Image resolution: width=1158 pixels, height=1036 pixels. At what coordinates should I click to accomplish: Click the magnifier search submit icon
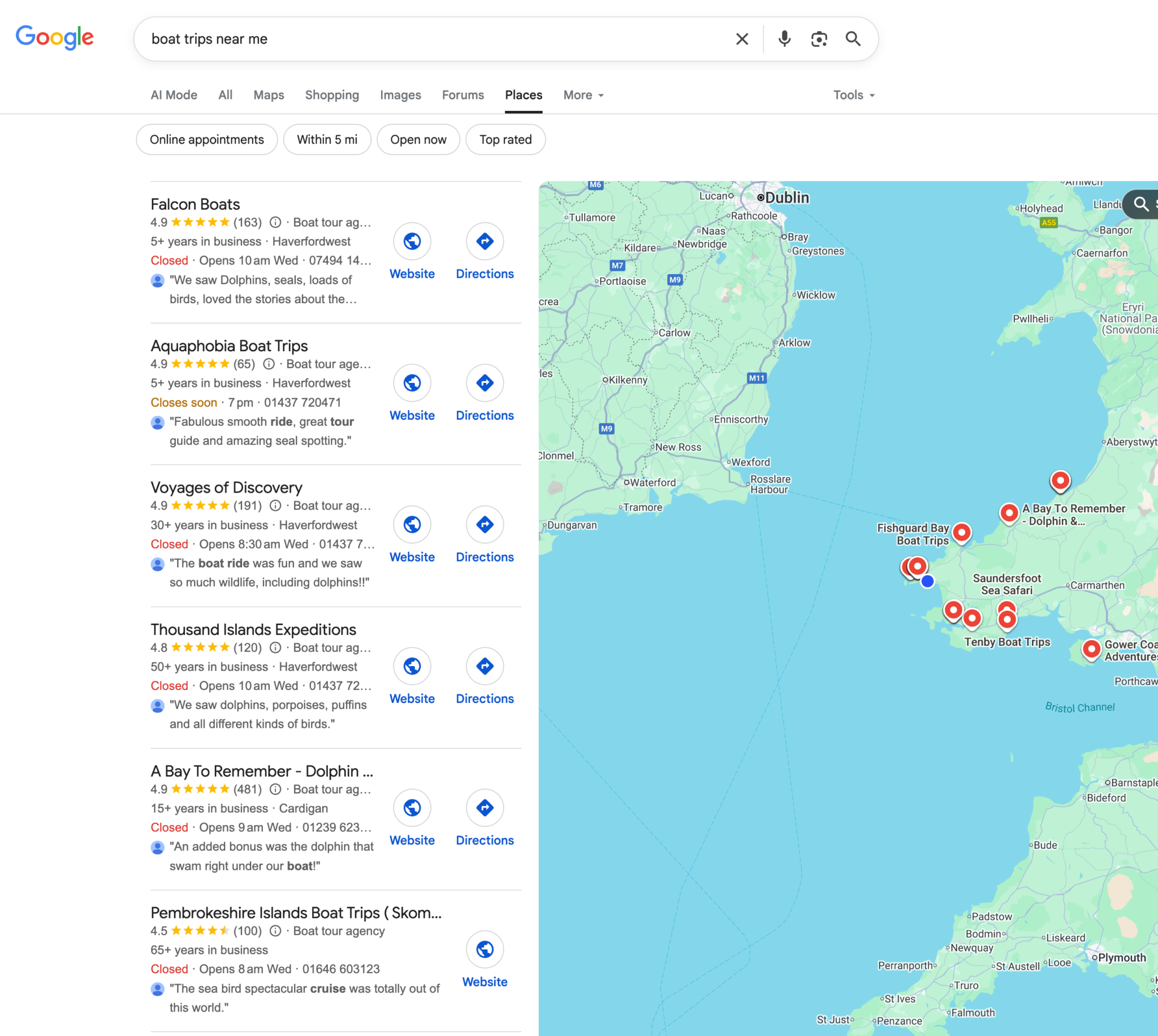coord(853,38)
